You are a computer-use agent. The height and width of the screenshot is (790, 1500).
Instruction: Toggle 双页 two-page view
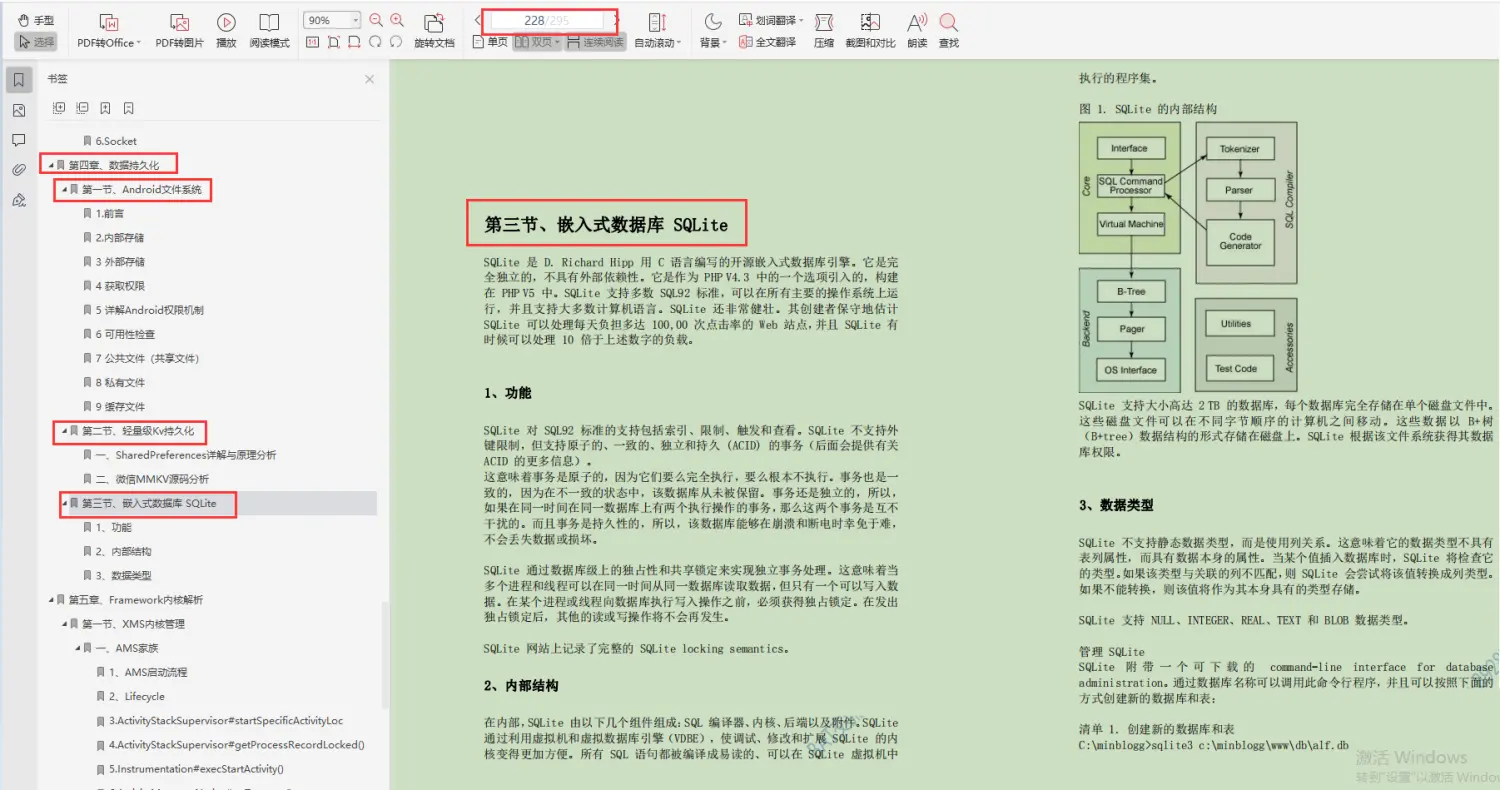[x=537, y=42]
